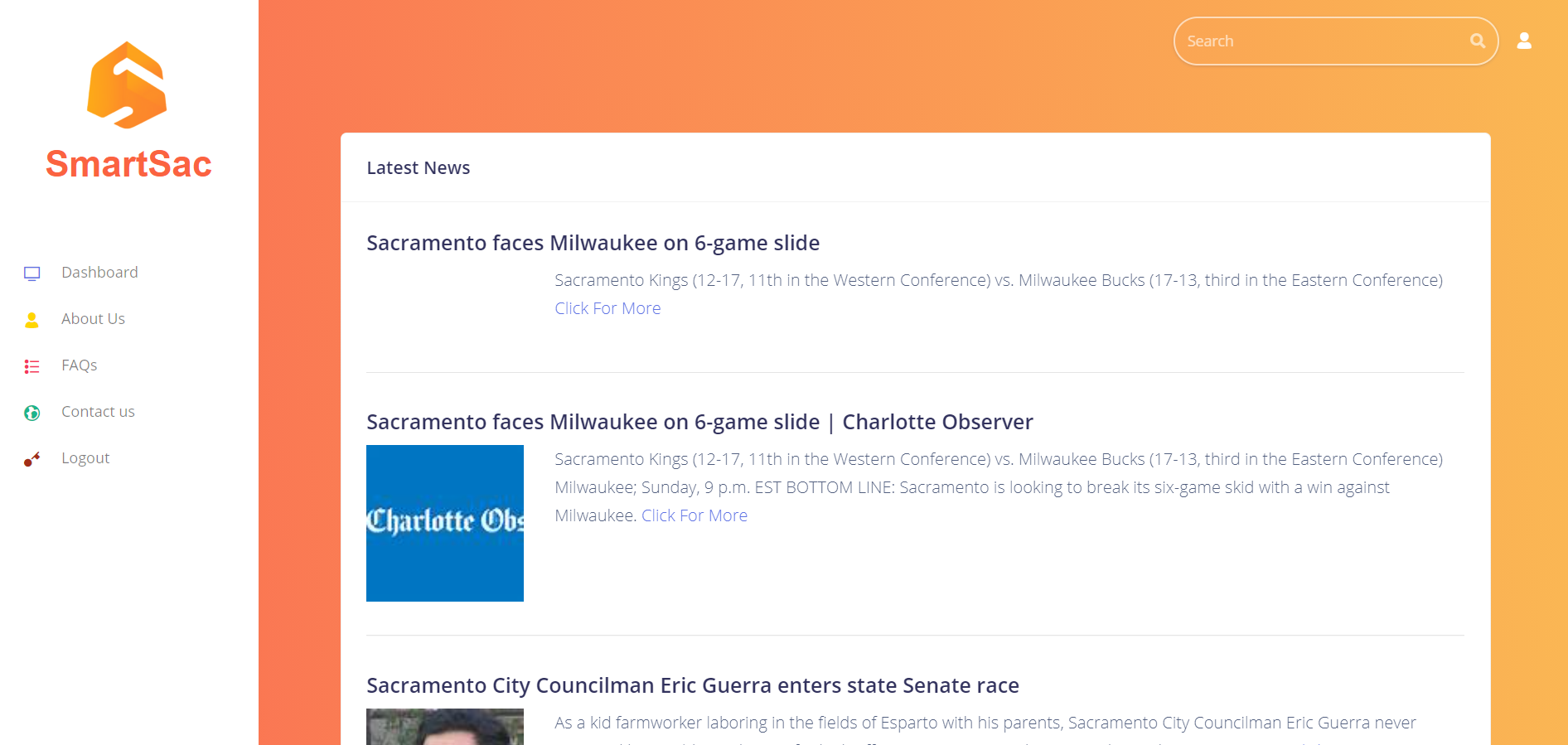Image resolution: width=1568 pixels, height=745 pixels.
Task: Click the SmartSac brand name text
Action: [x=128, y=164]
